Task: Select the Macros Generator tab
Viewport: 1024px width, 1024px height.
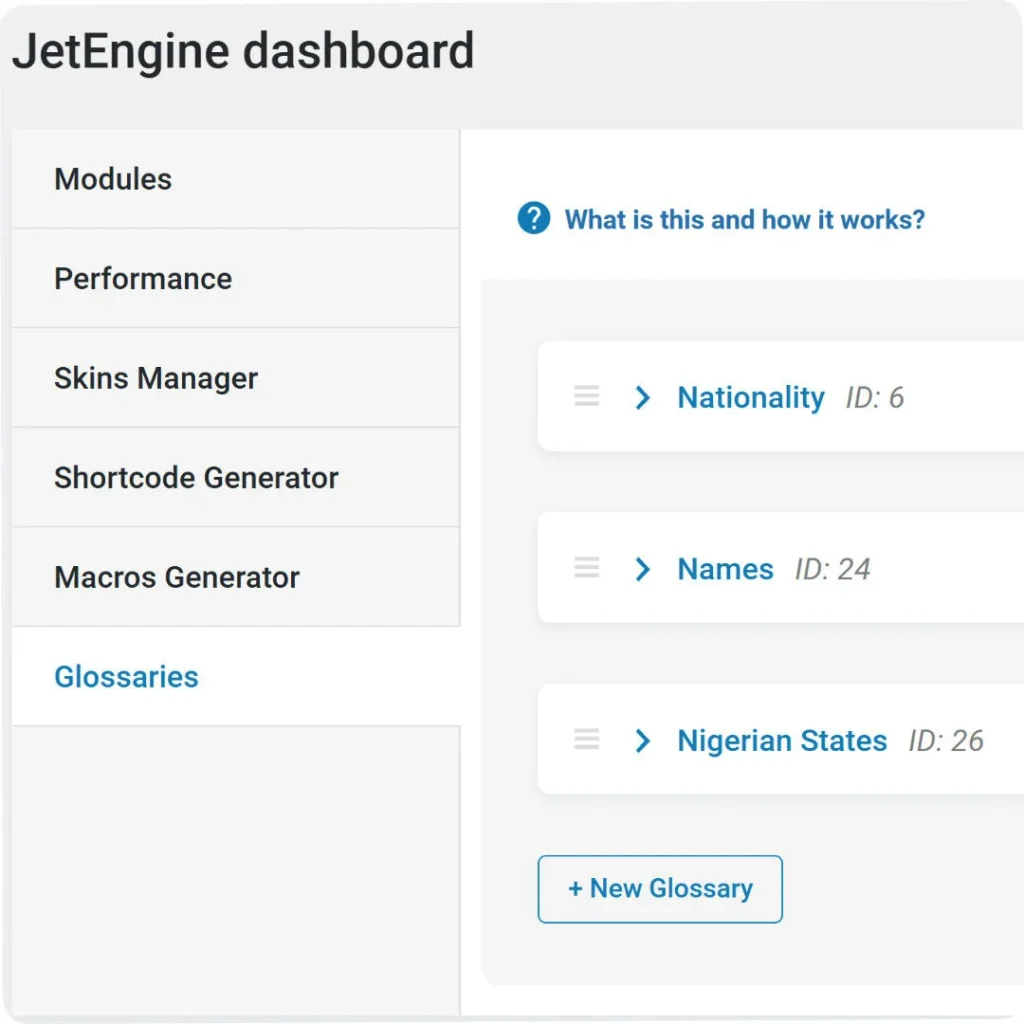Action: pyautogui.click(x=236, y=577)
